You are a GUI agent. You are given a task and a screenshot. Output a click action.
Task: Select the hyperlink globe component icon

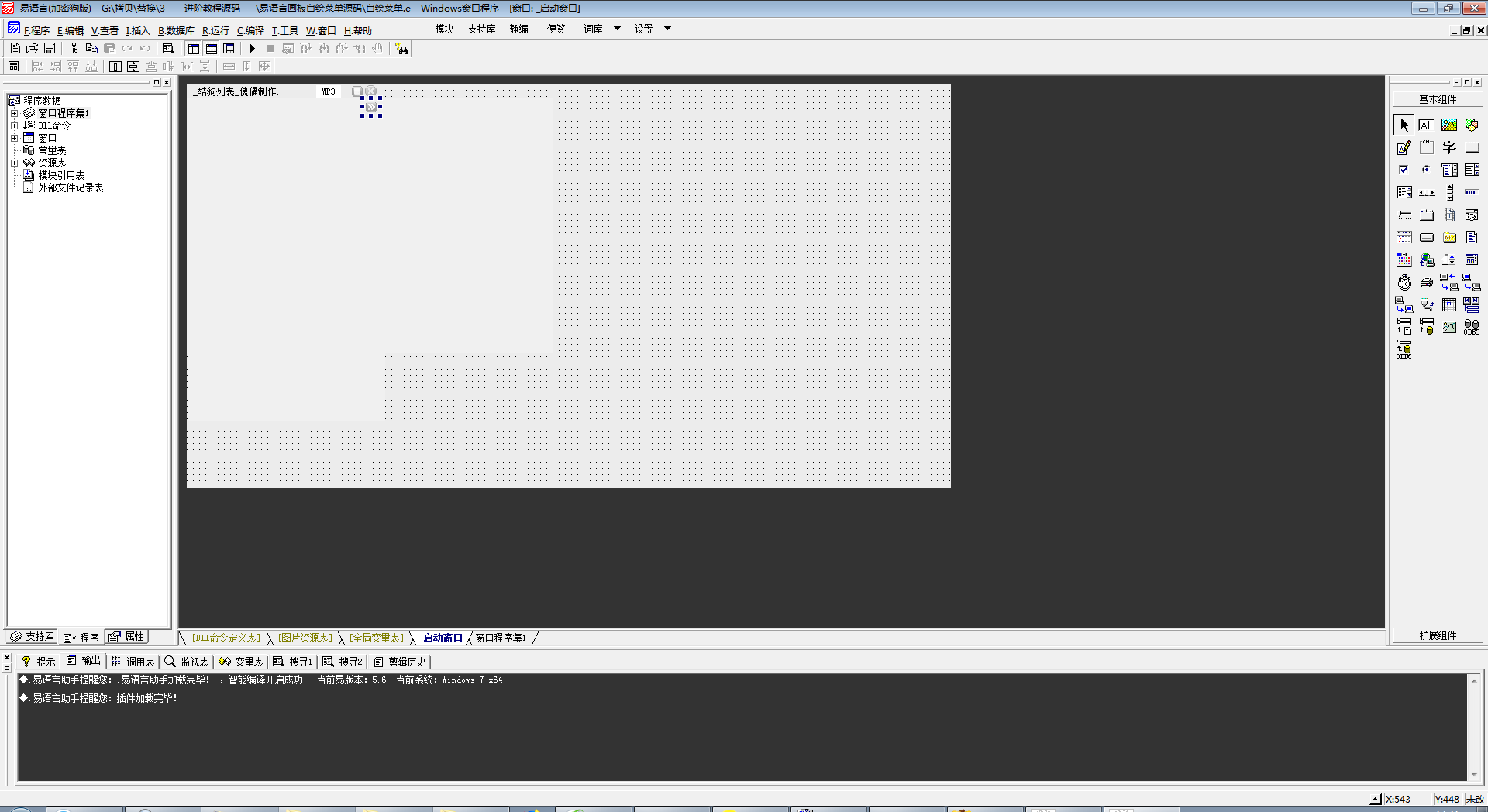pyautogui.click(x=1427, y=260)
